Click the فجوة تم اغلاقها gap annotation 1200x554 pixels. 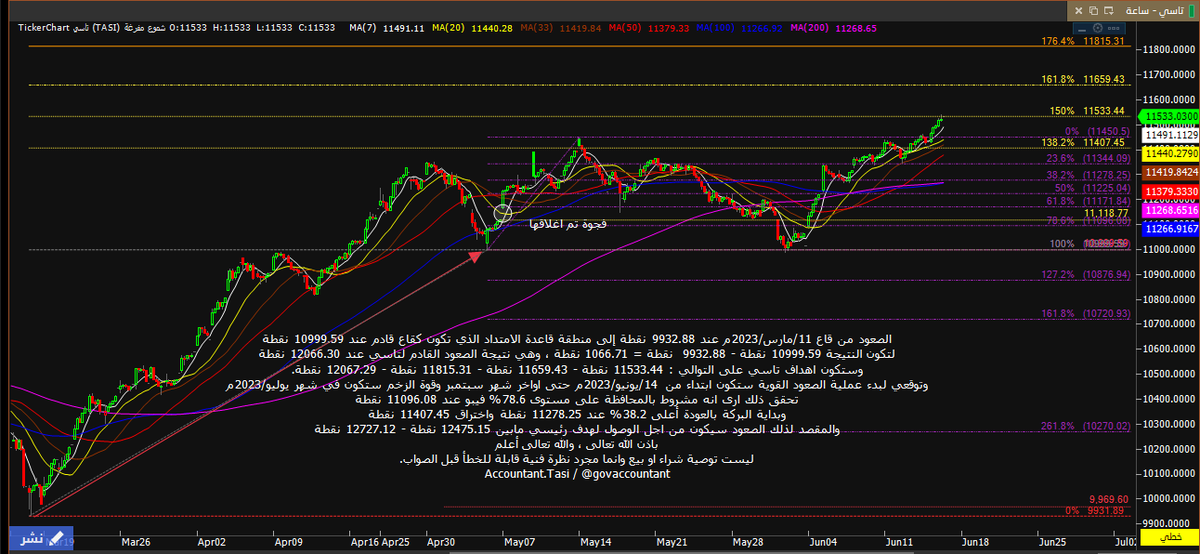tap(568, 224)
